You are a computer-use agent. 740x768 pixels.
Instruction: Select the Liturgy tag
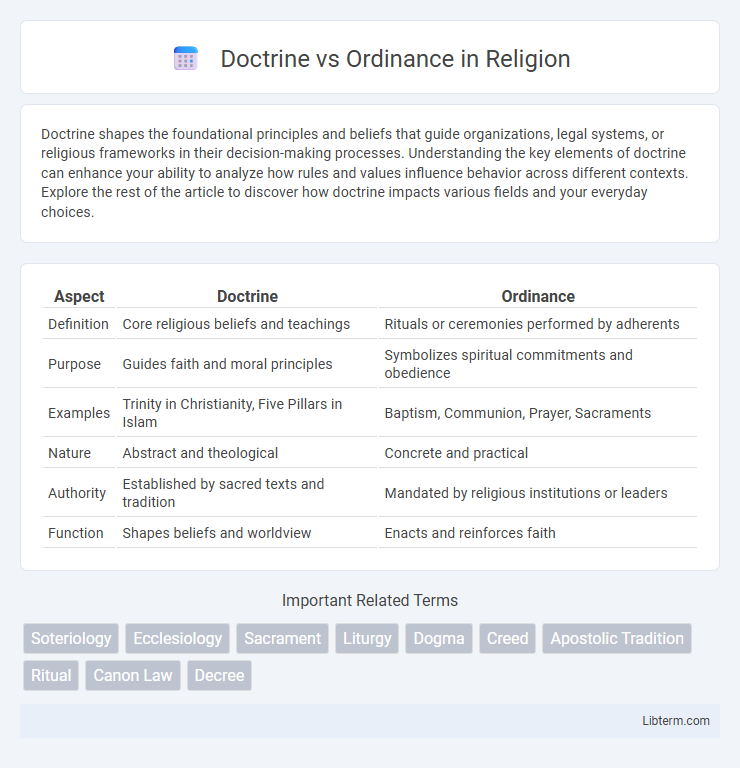click(367, 638)
